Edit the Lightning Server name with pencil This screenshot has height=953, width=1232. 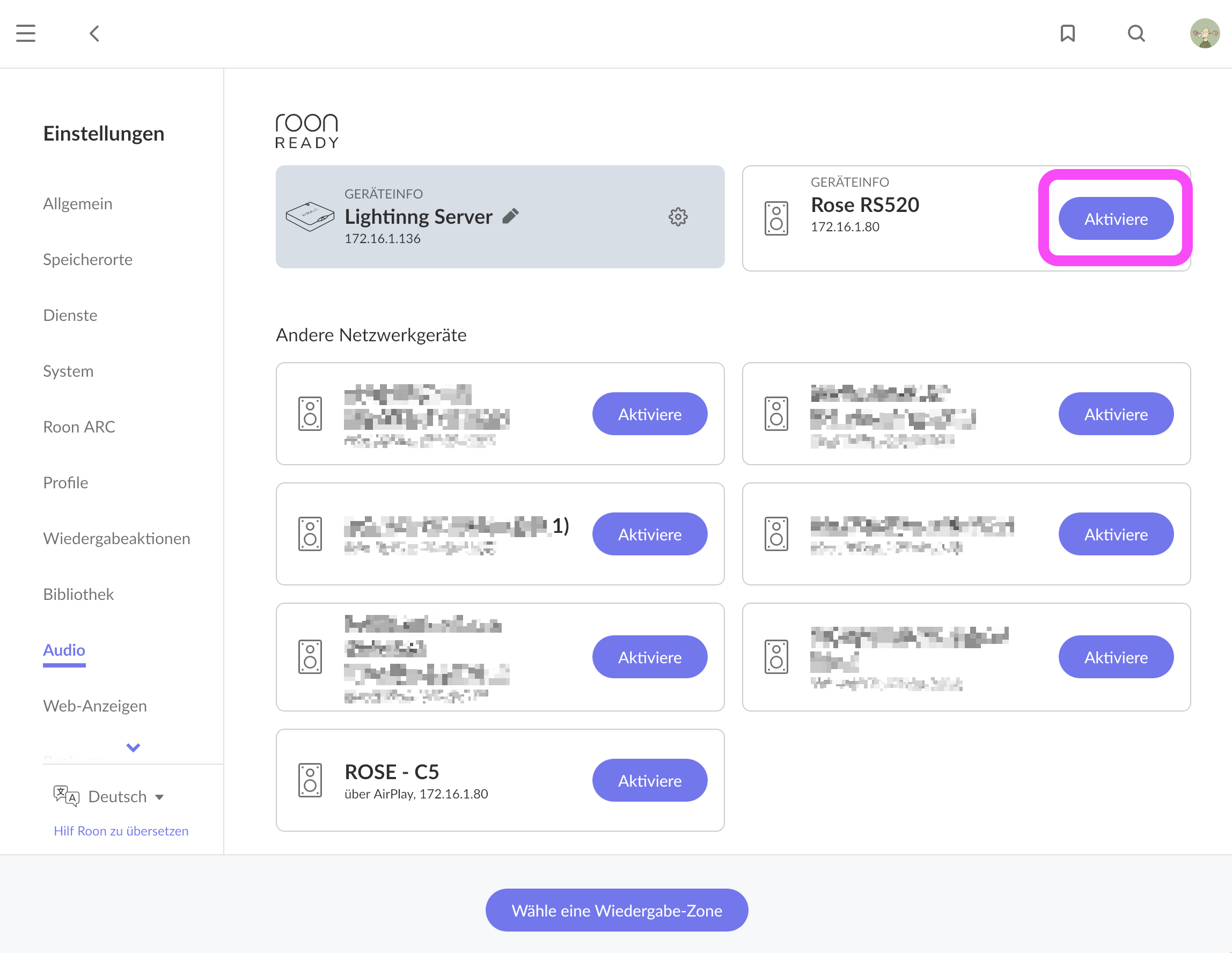pyautogui.click(x=510, y=216)
